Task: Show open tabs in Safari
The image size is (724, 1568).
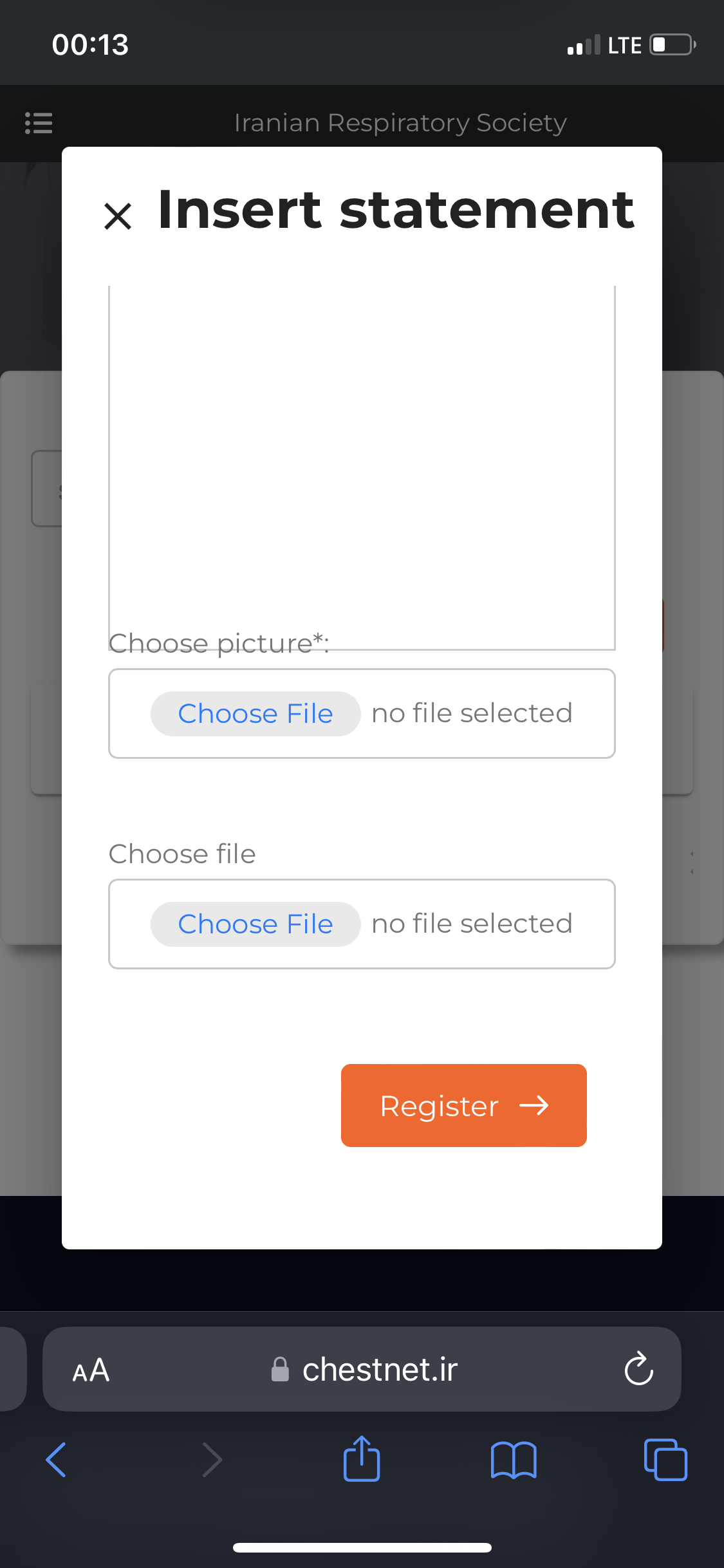Action: [665, 1459]
